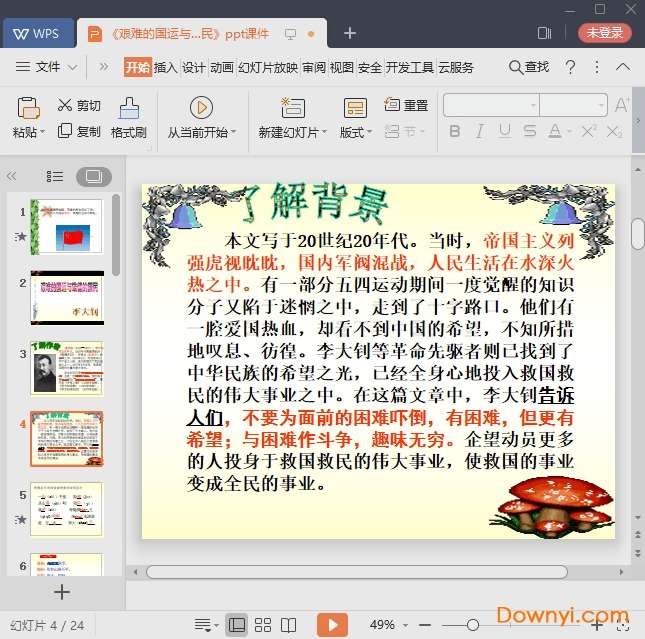645x639 pixels.
Task: Click the Format Painter (格式刷) icon
Action: 129,108
